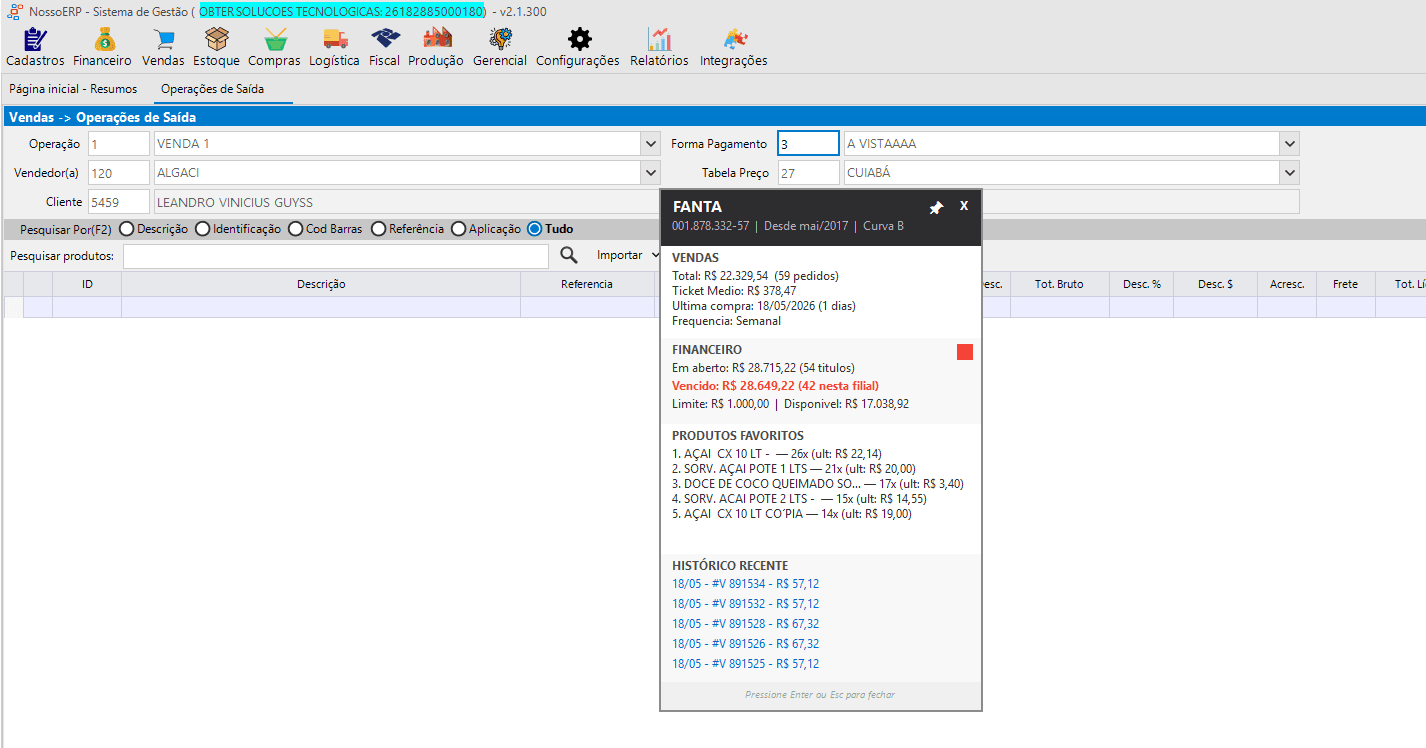Expand Tabela Preço CUIABÁ dropdown
Screen dimensions: 1426x748
(x=1290, y=173)
